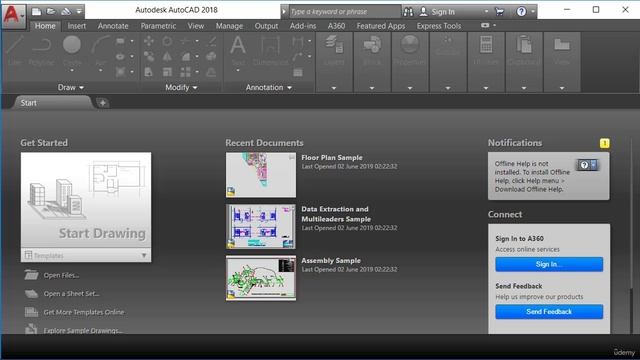Viewport: 640px width, 360px height.
Task: Open the Assembly Sample thumbnail
Action: coord(261,278)
